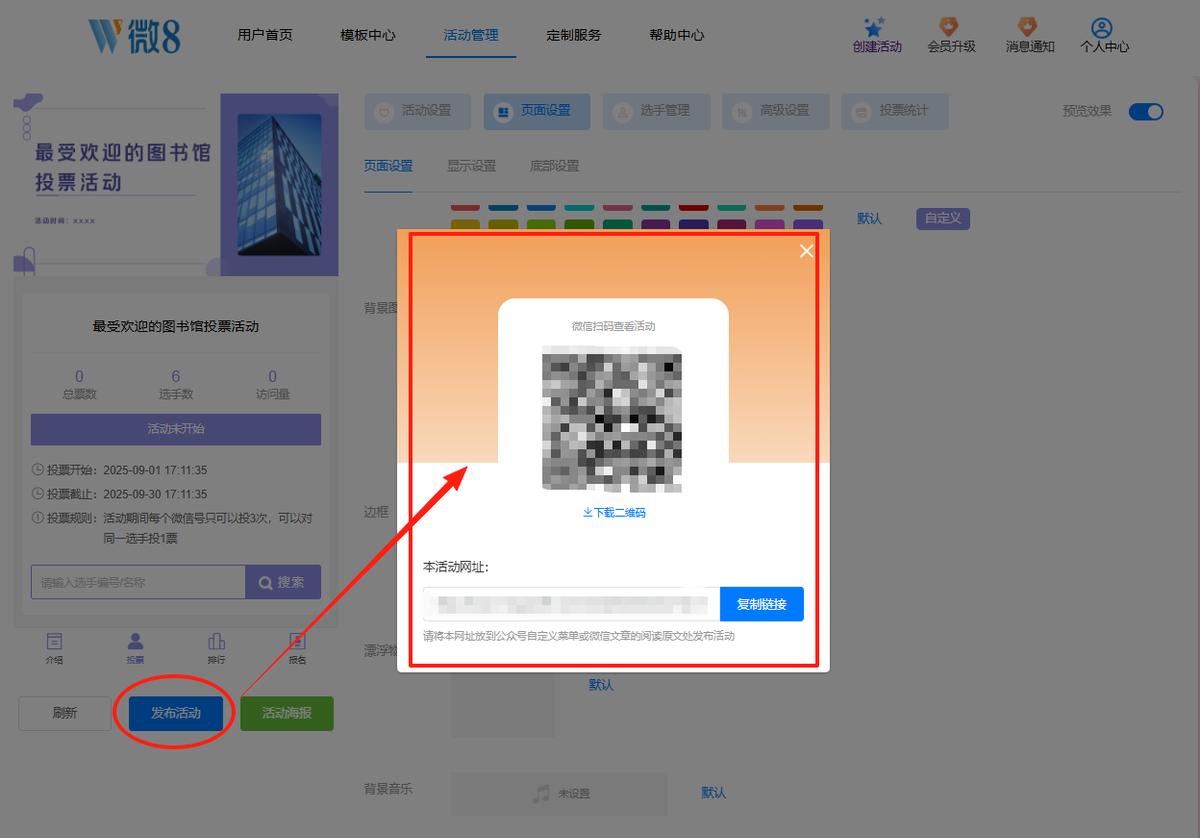Select the underlined 页面设置 sub-tab
Screen dimensions: 1200x838
coord(388,166)
